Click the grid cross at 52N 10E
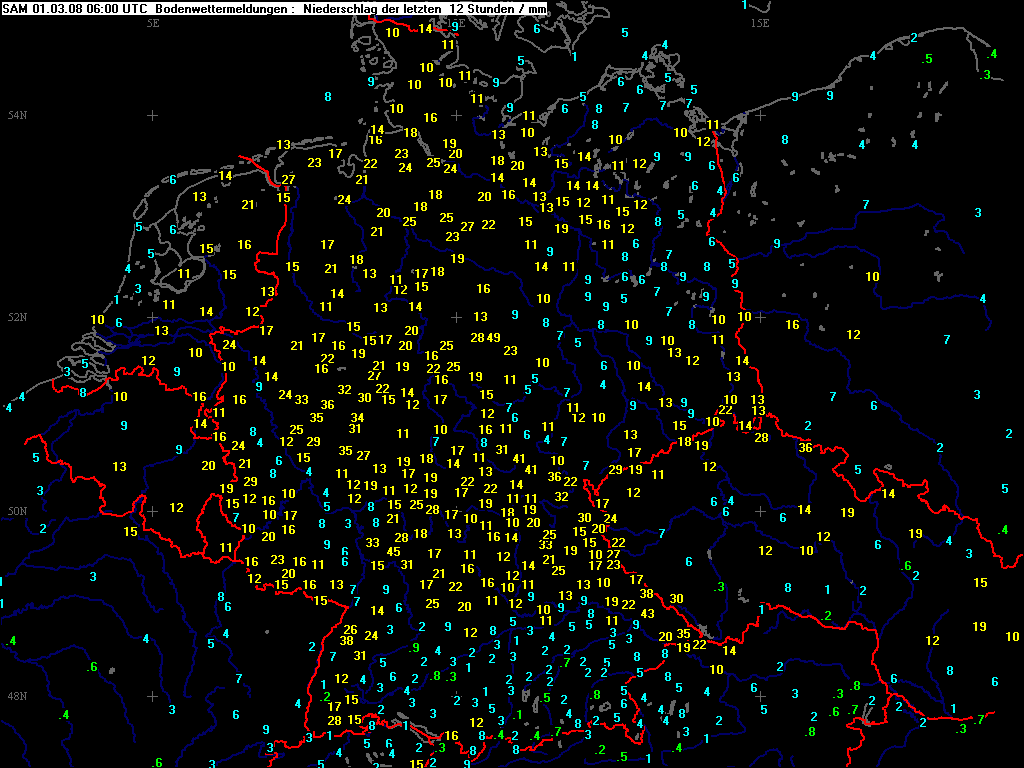Image resolution: width=1024 pixels, height=768 pixels. tap(456, 317)
